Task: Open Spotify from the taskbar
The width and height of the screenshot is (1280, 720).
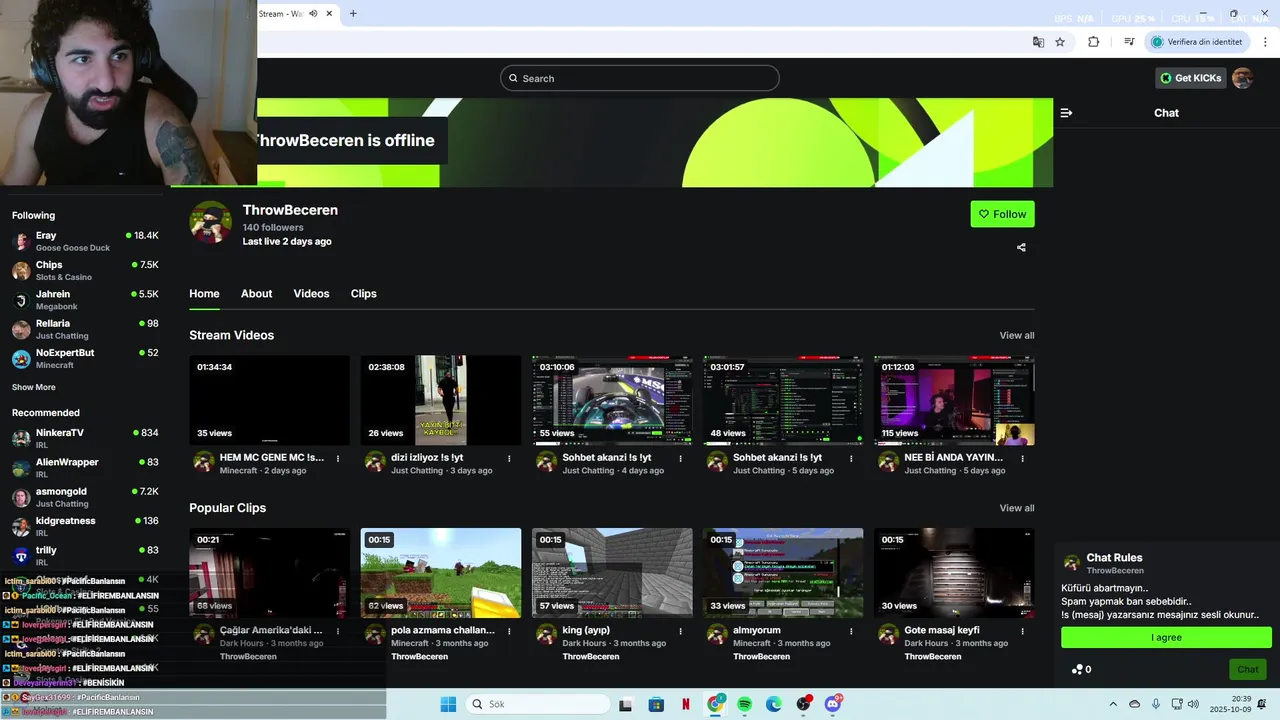Action: click(745, 704)
